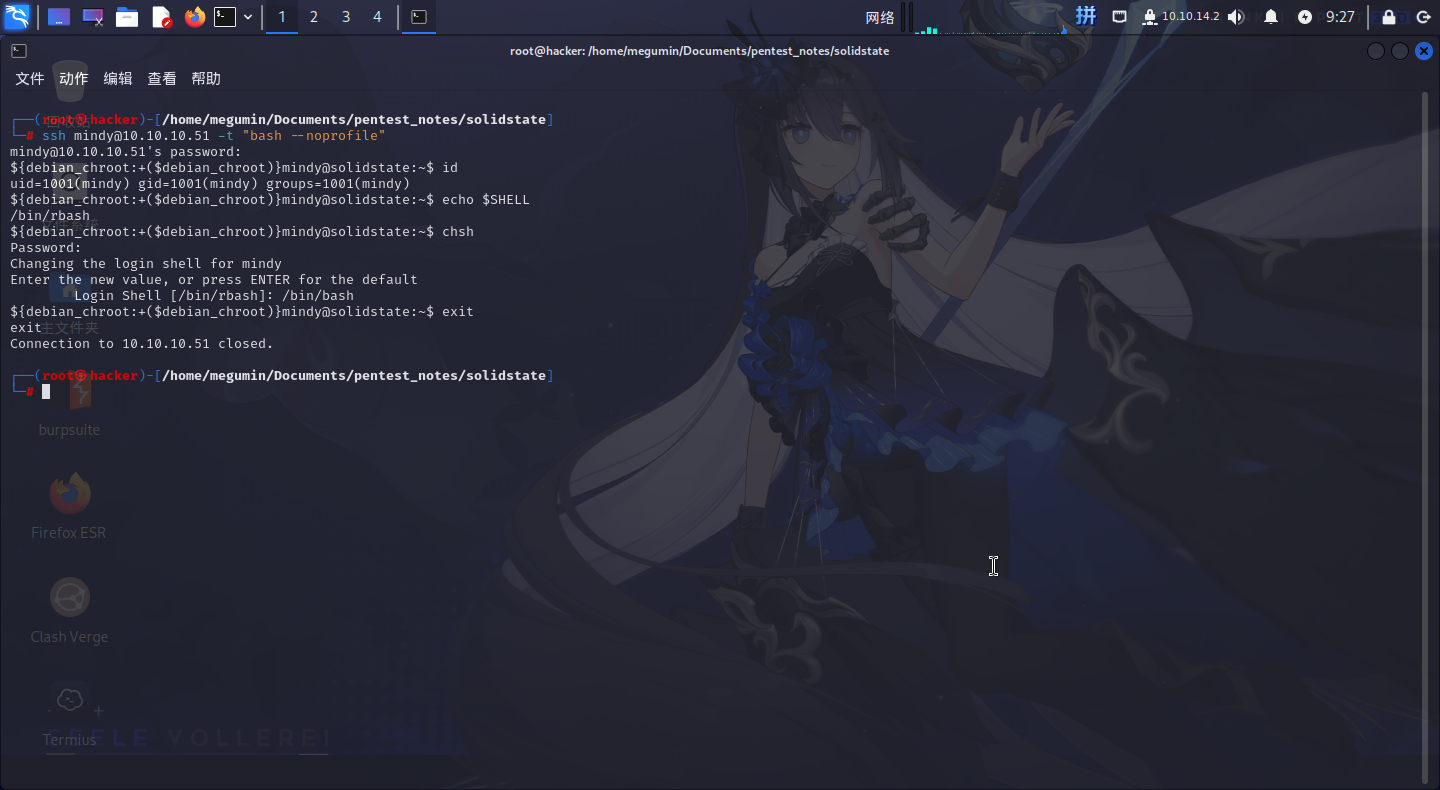Click the show desktop panel icon
The image size is (1440, 790).
point(59,17)
